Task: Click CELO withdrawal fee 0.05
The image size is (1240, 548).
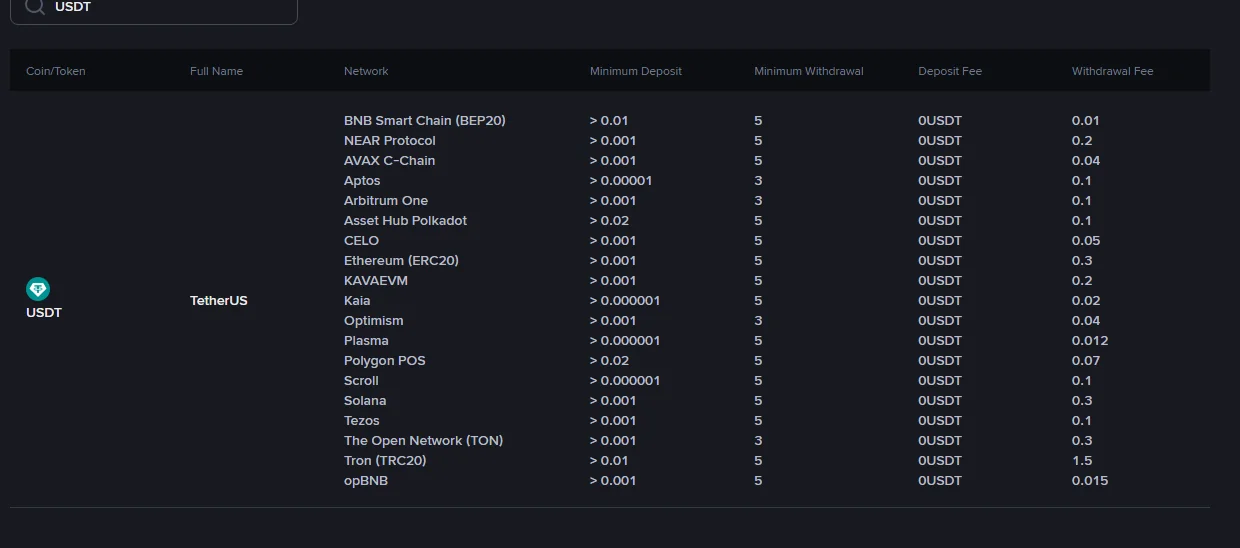Action: pos(1086,240)
